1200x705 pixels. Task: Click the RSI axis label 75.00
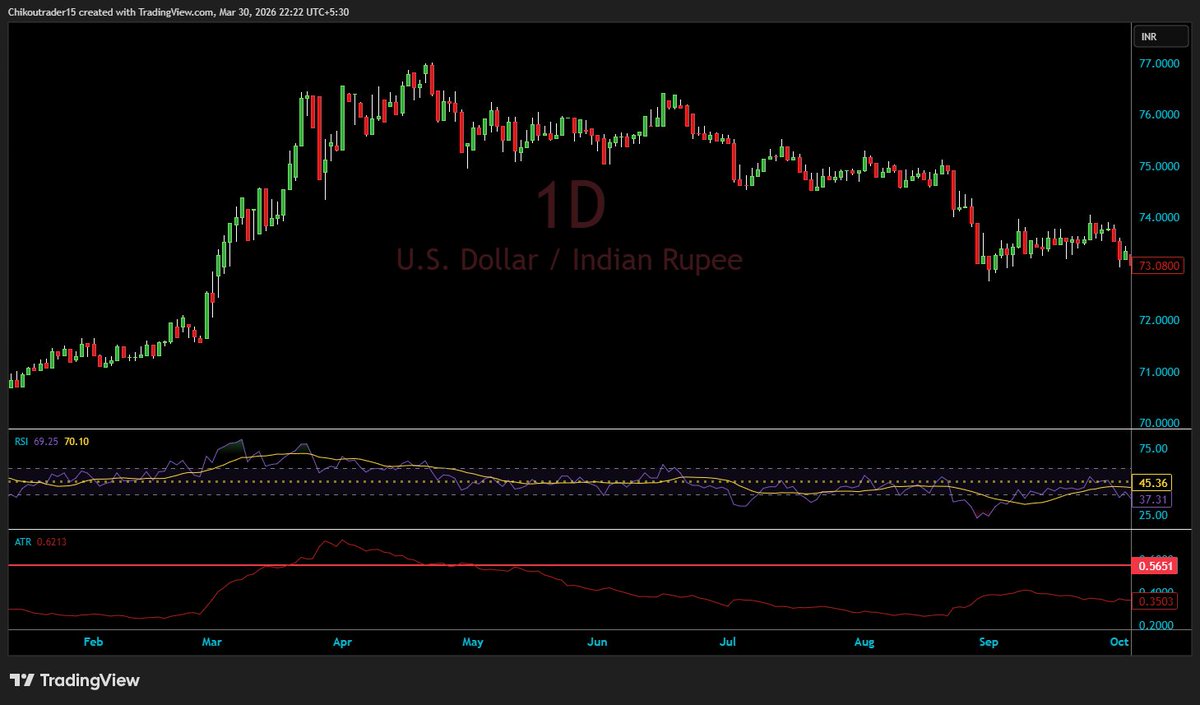(x=1152, y=448)
